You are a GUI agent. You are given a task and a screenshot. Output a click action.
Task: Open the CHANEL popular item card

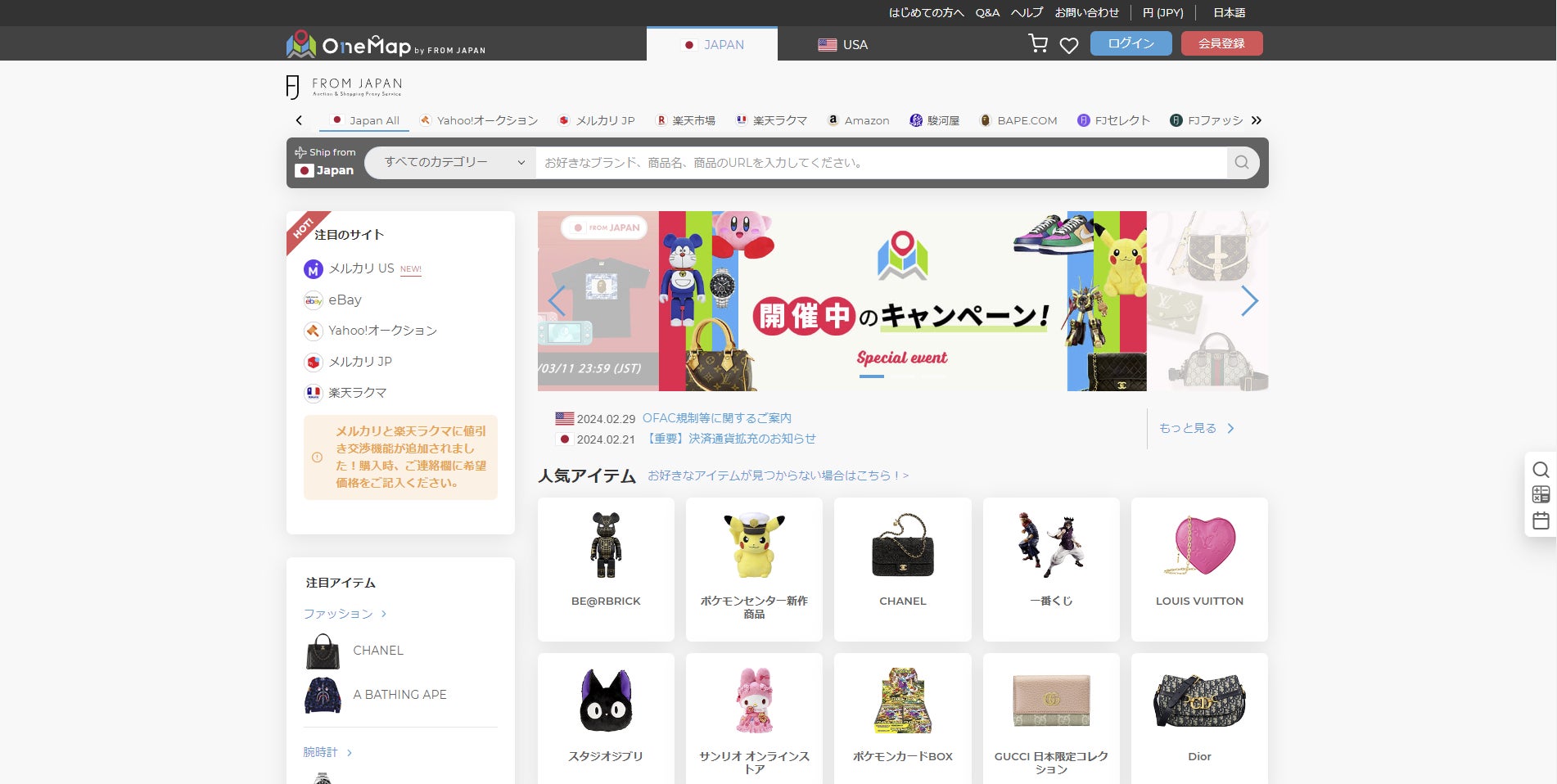coord(903,570)
